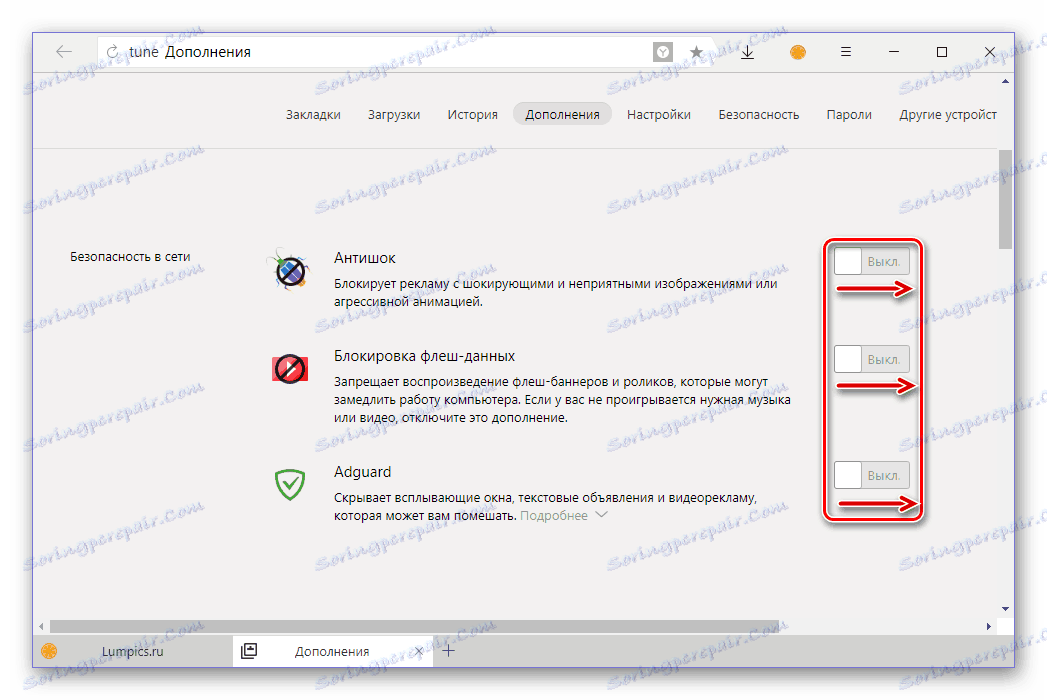Click the Adguard green shield icon
The image size is (1047, 700).
[290, 484]
